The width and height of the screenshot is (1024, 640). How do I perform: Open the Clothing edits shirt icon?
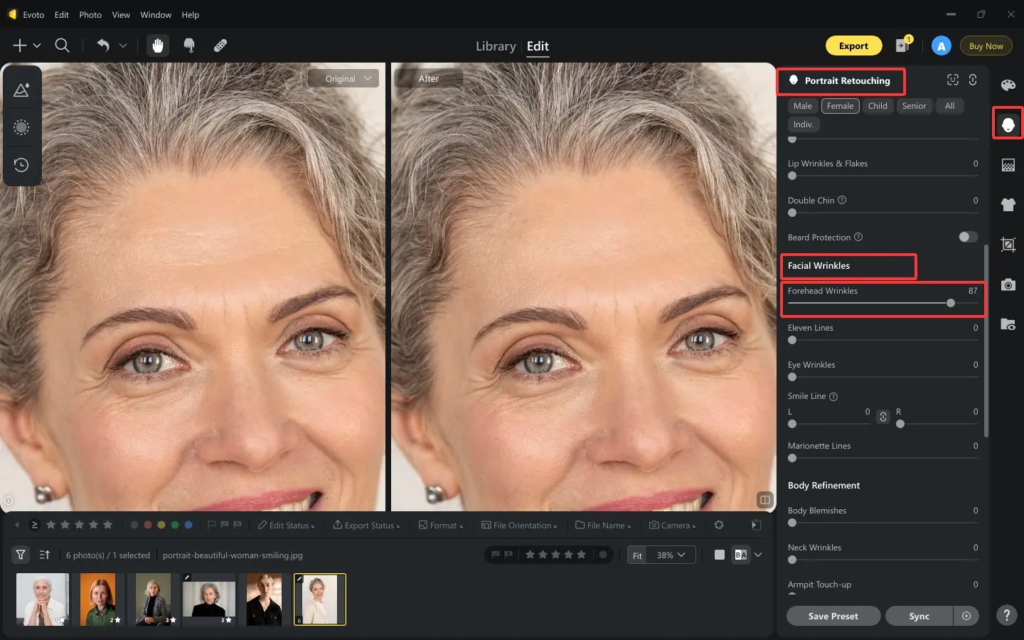tap(1008, 205)
